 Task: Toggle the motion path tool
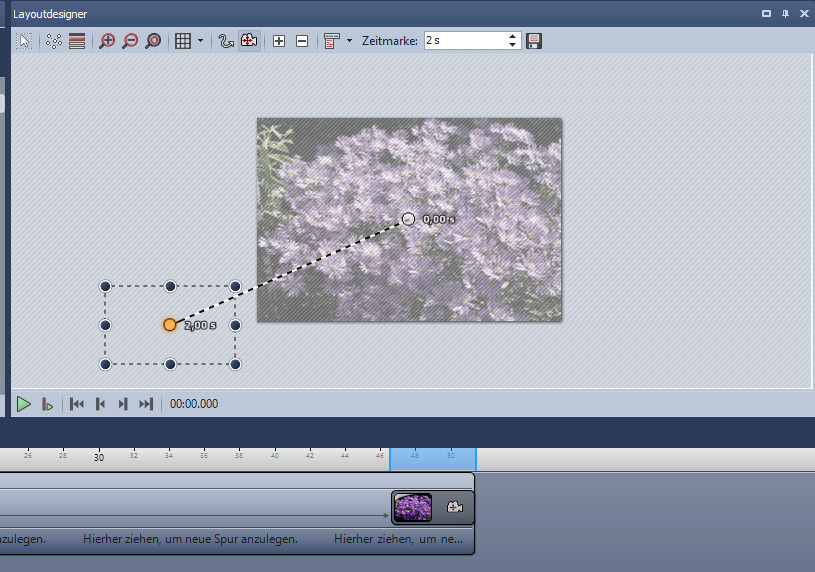coord(226,41)
